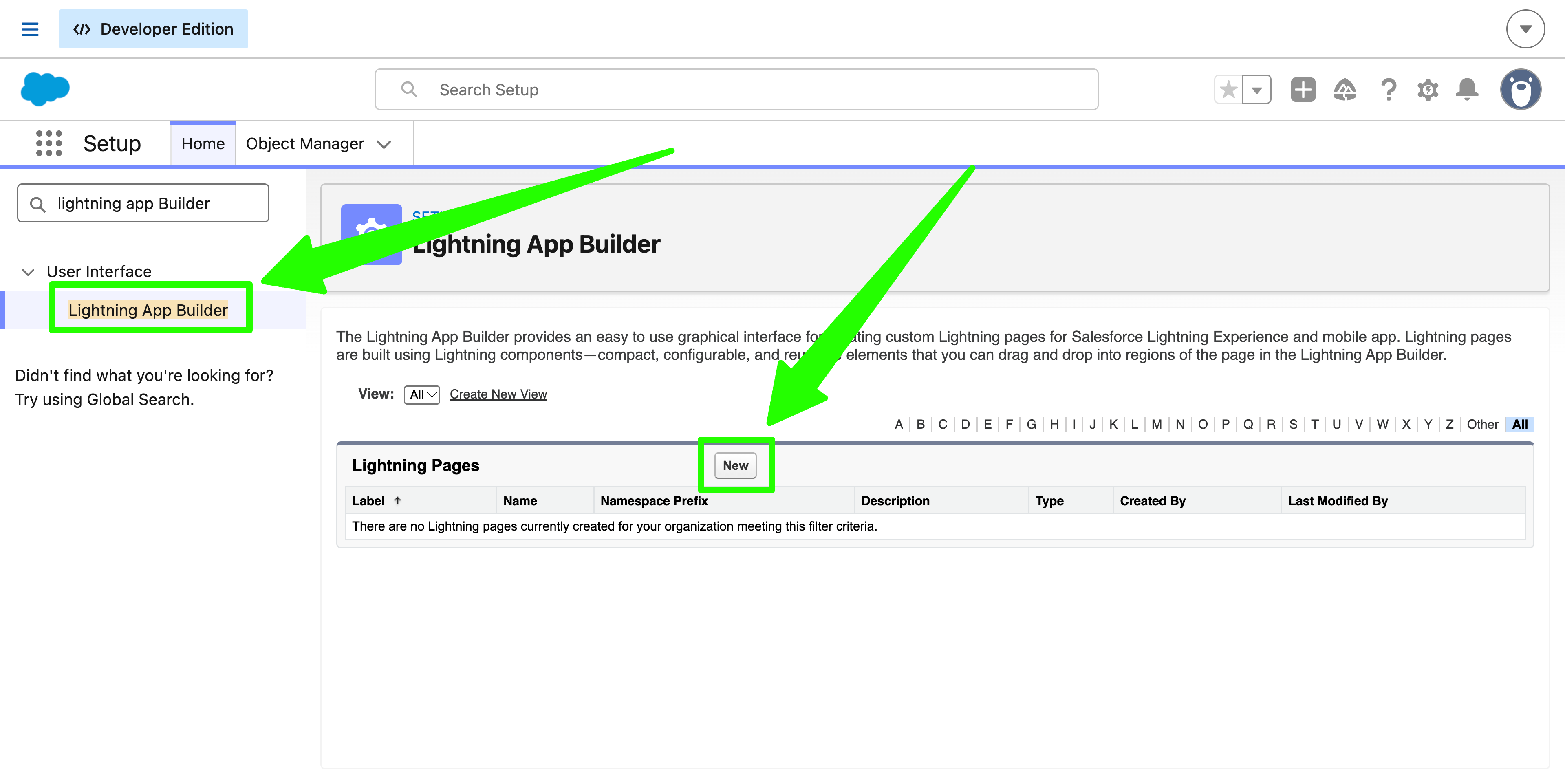The image size is (1565, 784).
Task: Open the user avatar profile menu
Action: click(x=1520, y=89)
